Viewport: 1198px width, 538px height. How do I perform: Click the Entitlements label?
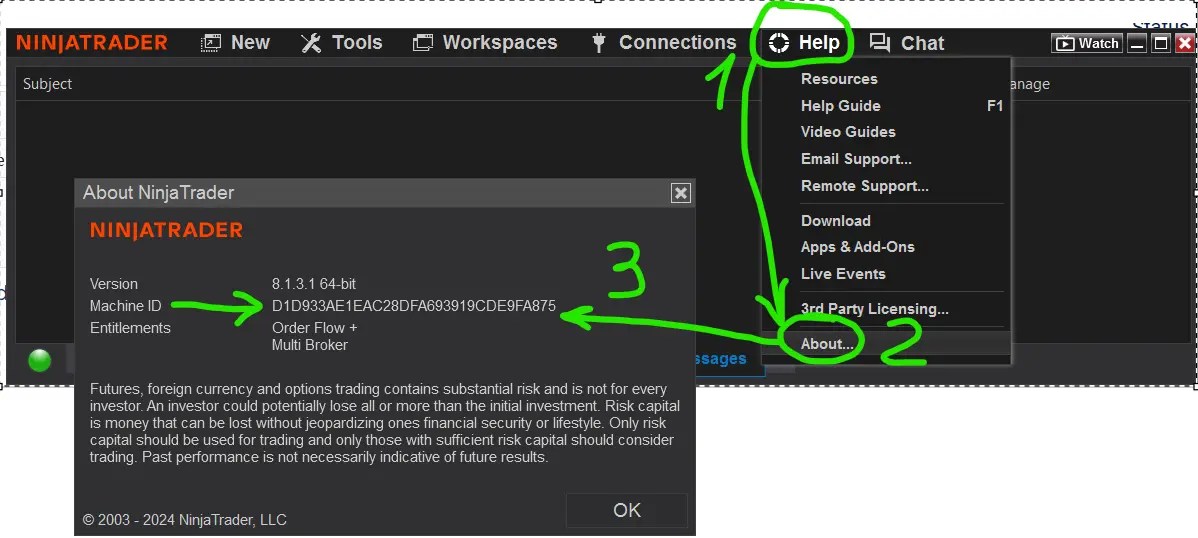coord(130,328)
